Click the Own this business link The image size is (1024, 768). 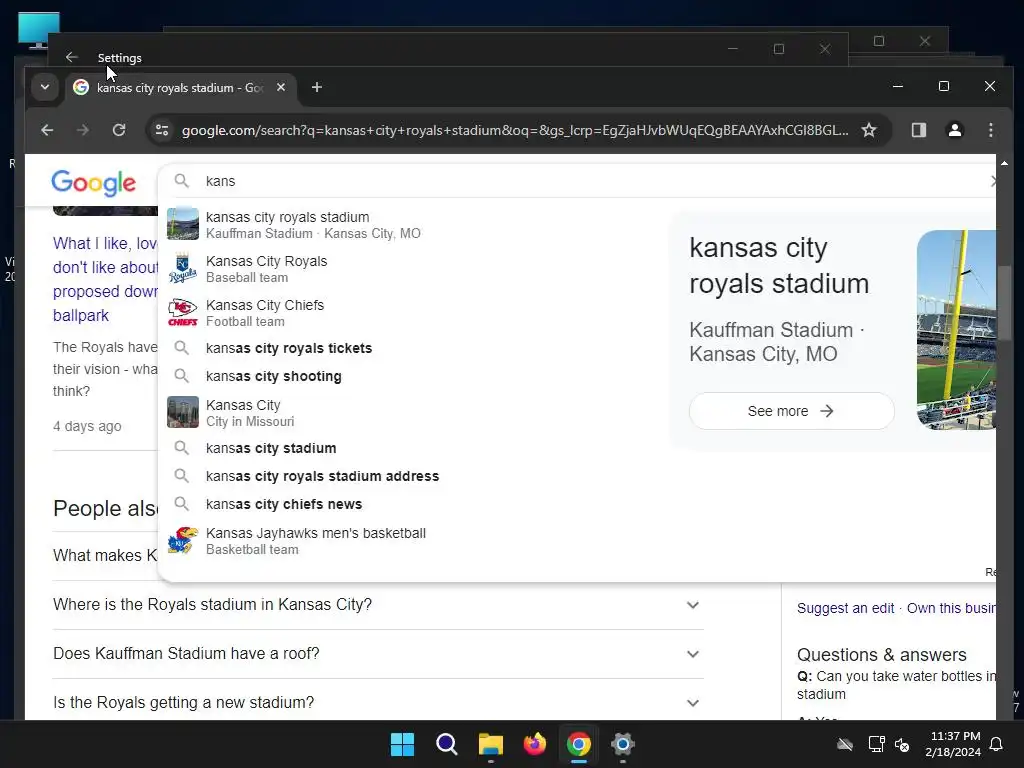952,608
